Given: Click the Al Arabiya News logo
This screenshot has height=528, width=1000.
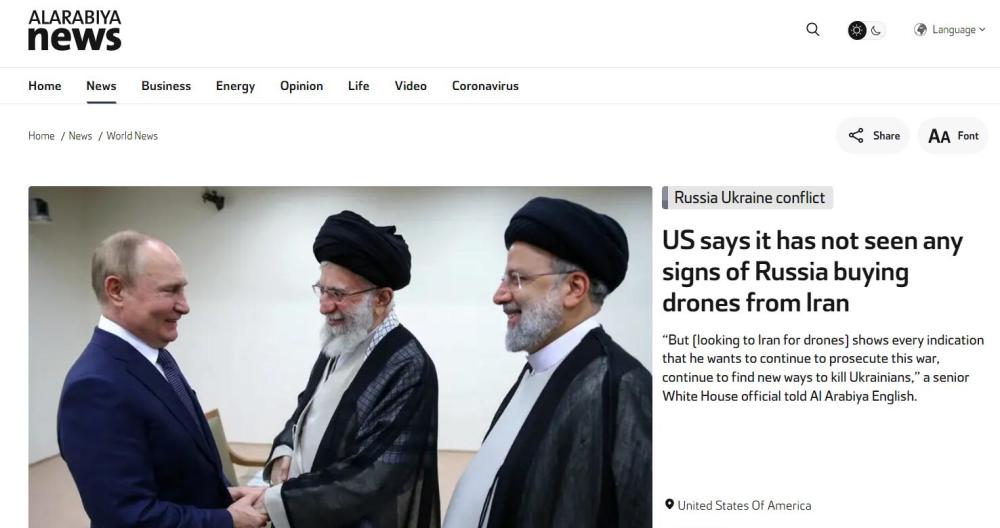Looking at the screenshot, I should pos(75,30).
